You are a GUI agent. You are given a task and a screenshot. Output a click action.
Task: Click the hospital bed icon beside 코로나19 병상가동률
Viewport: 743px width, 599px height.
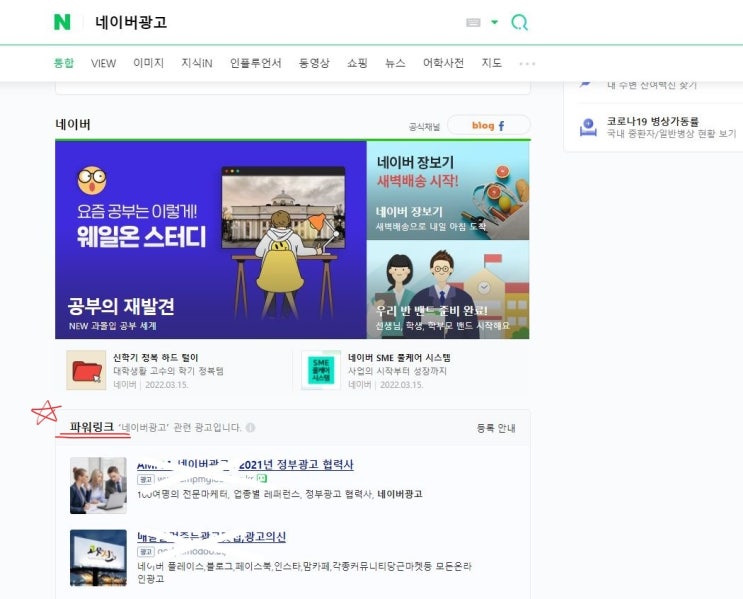tap(588, 127)
